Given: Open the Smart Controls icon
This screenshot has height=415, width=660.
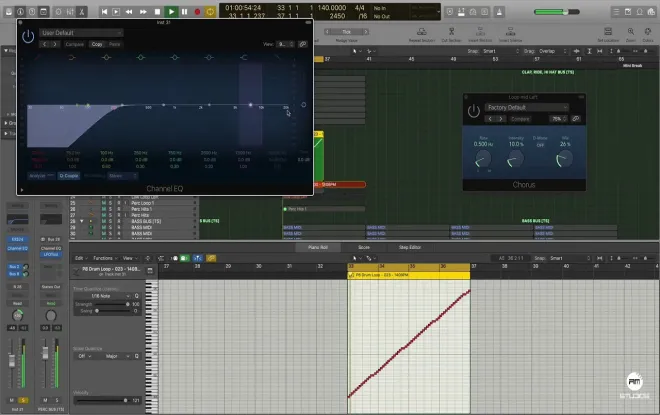Looking at the screenshot, I should (59, 12).
